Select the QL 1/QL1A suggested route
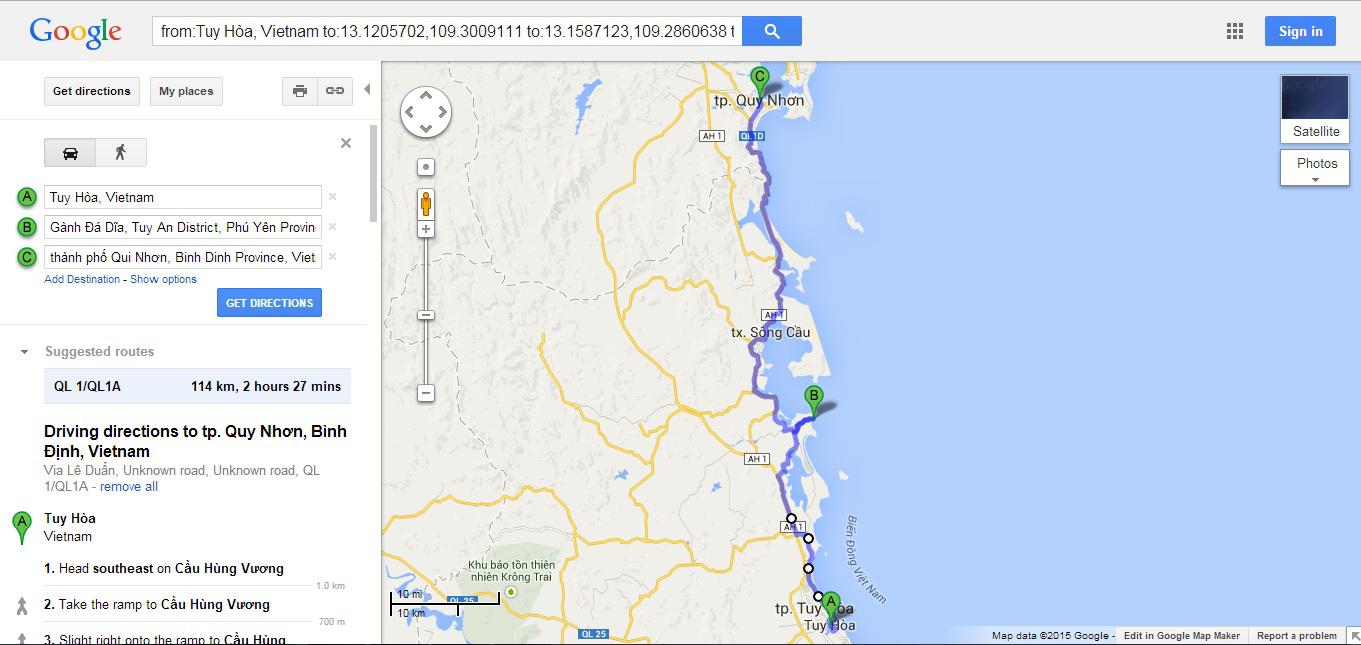The height and width of the screenshot is (645, 1361). (x=197, y=386)
